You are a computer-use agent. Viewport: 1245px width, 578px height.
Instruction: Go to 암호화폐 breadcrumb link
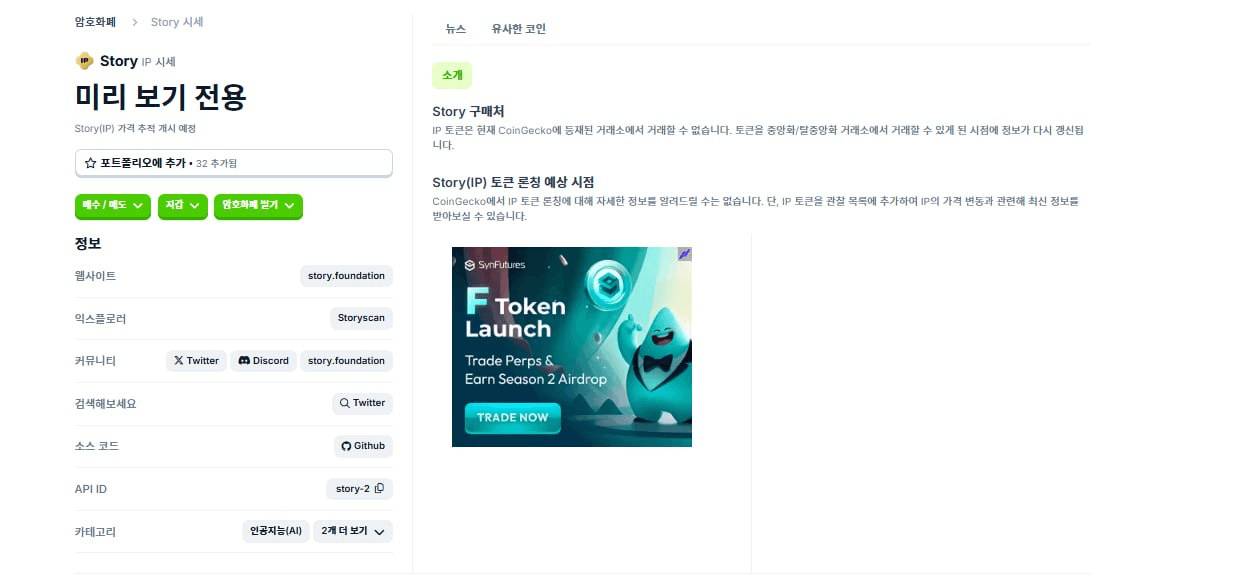click(x=95, y=22)
